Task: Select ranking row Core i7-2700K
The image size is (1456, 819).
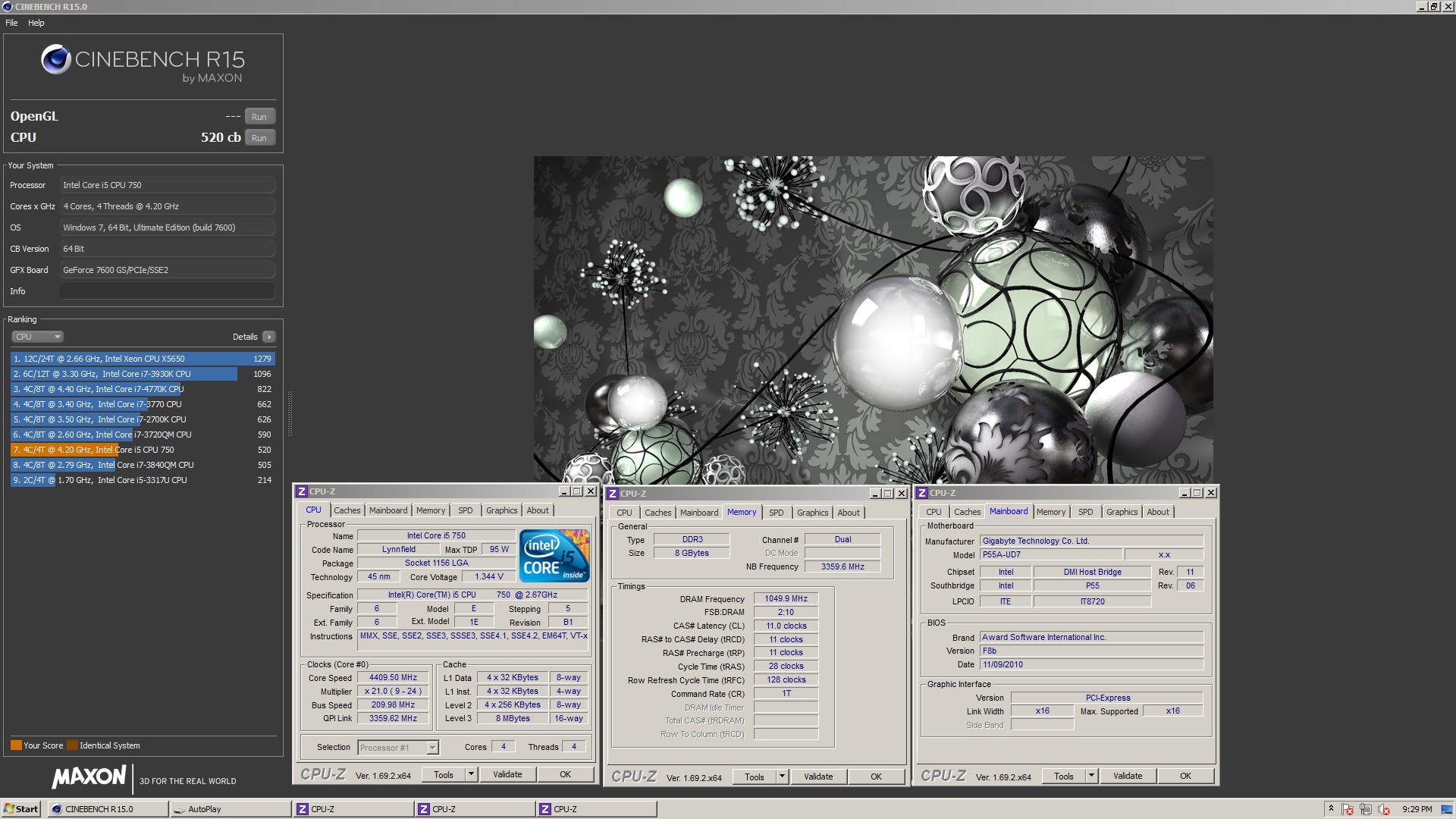Action: click(143, 419)
